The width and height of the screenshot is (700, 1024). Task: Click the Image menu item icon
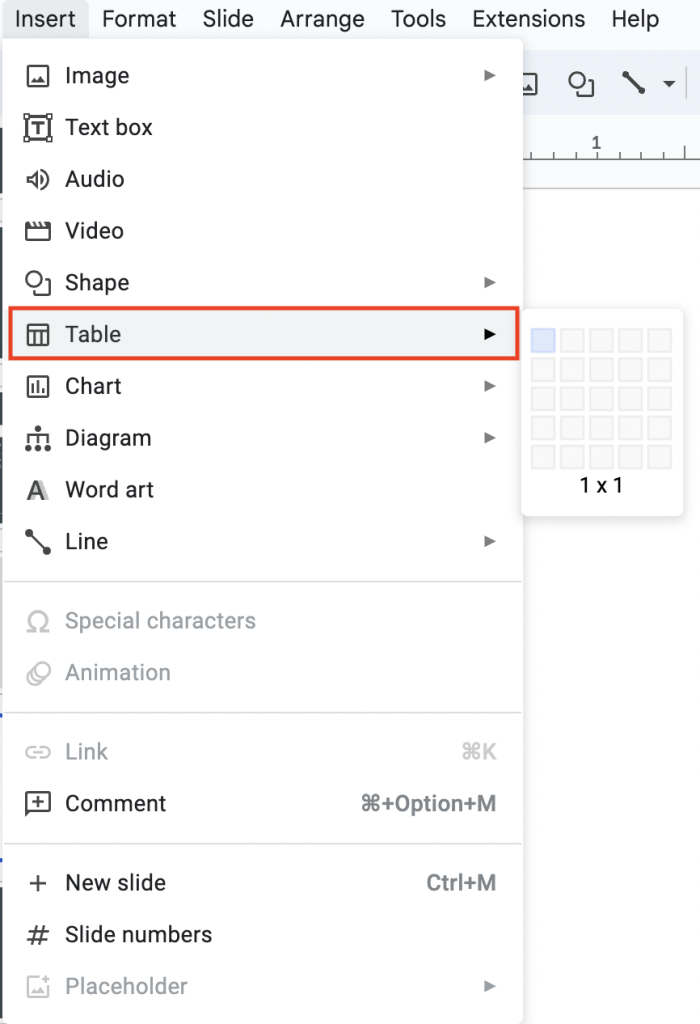[x=37, y=75]
